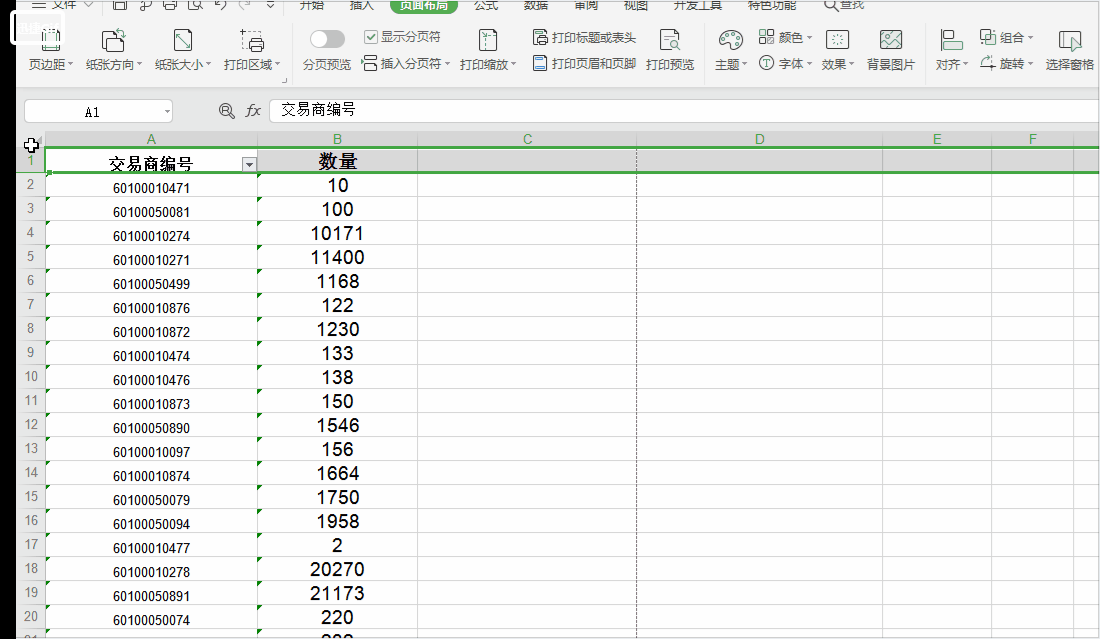Viewport: 1100px width, 639px height.
Task: Open the 页边距 margins dropdown
Action: point(51,51)
